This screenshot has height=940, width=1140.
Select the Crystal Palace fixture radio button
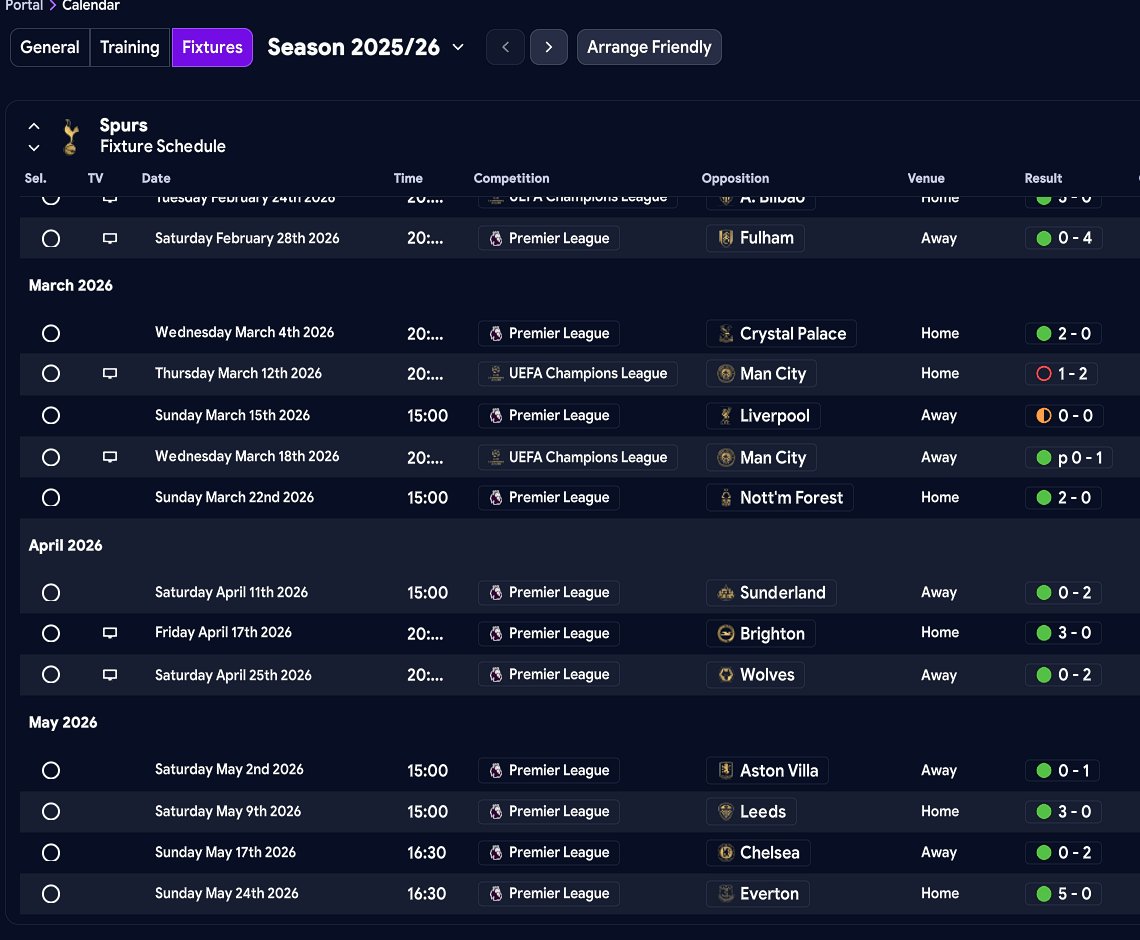(51, 334)
